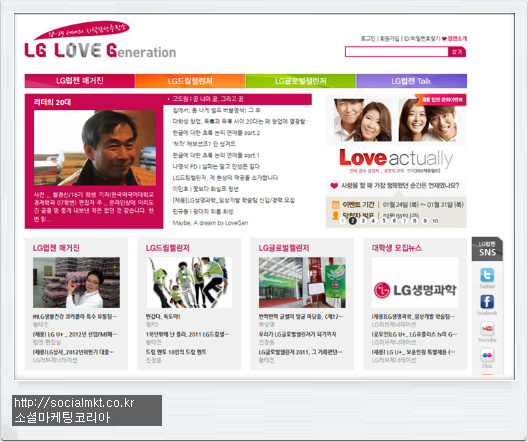Open the 이민호 headline

pos(205,189)
